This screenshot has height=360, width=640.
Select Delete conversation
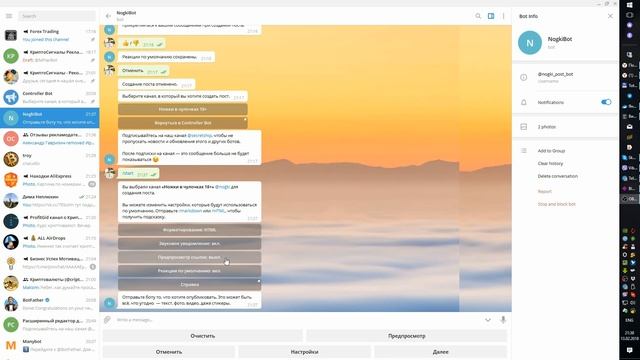click(x=558, y=176)
